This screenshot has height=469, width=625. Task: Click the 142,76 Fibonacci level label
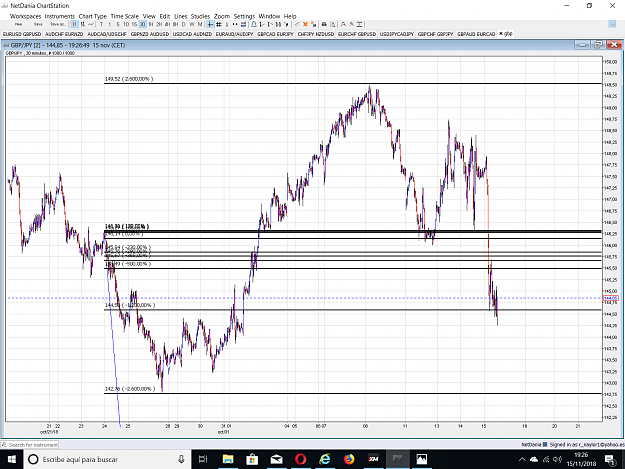130,389
